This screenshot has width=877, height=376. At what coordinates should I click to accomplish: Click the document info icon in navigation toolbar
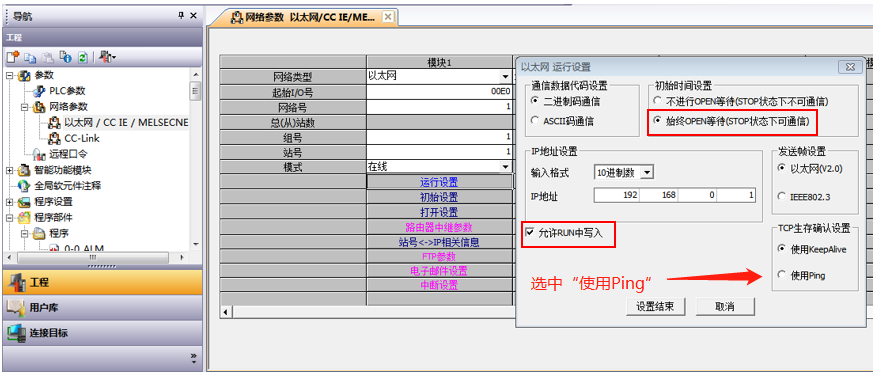65,57
